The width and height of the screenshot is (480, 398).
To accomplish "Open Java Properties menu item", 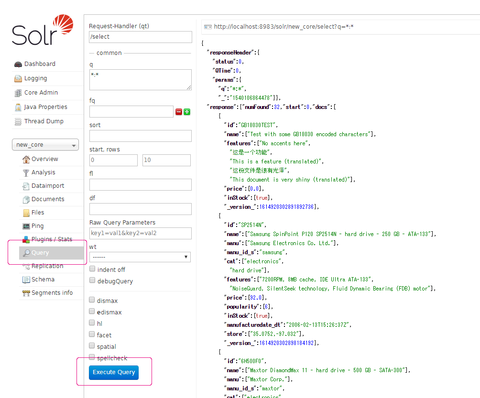I will tap(45, 107).
